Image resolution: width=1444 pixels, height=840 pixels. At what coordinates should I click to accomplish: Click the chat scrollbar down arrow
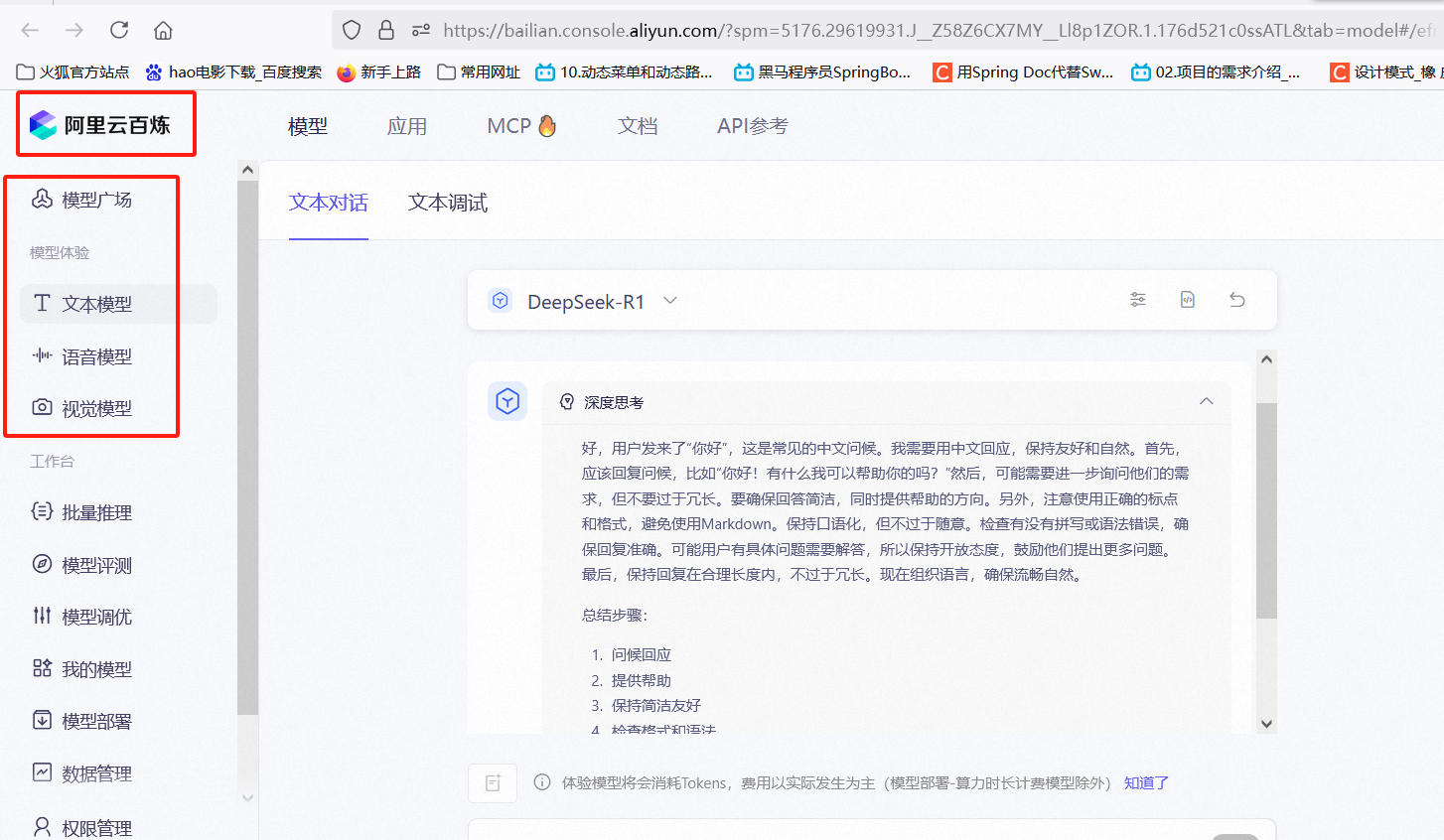point(1266,724)
